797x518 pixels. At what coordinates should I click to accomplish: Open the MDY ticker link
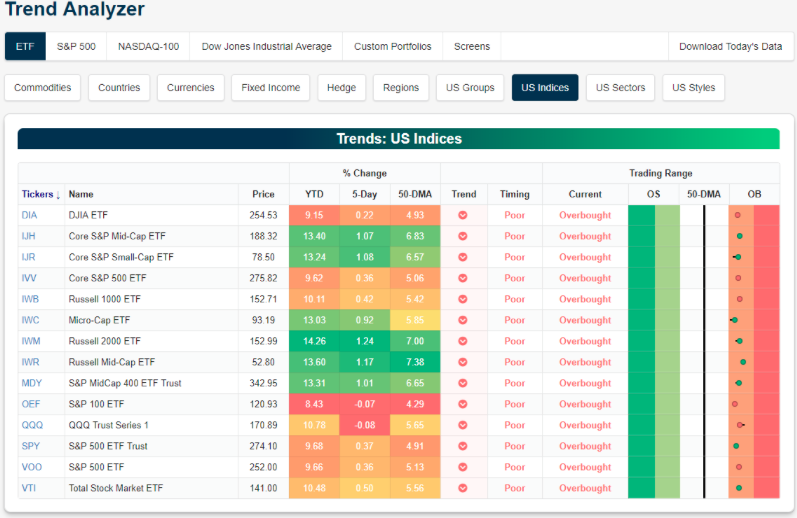tap(32, 383)
